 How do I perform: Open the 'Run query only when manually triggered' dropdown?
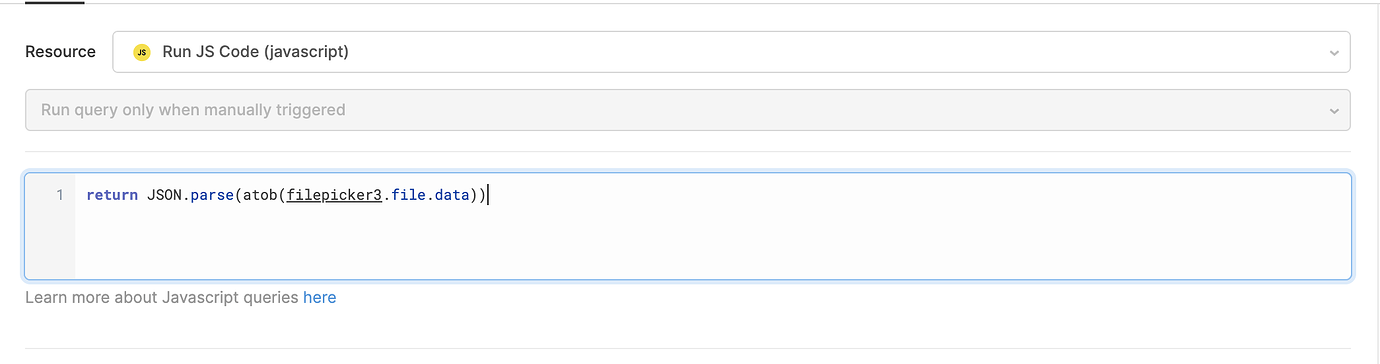tap(687, 110)
